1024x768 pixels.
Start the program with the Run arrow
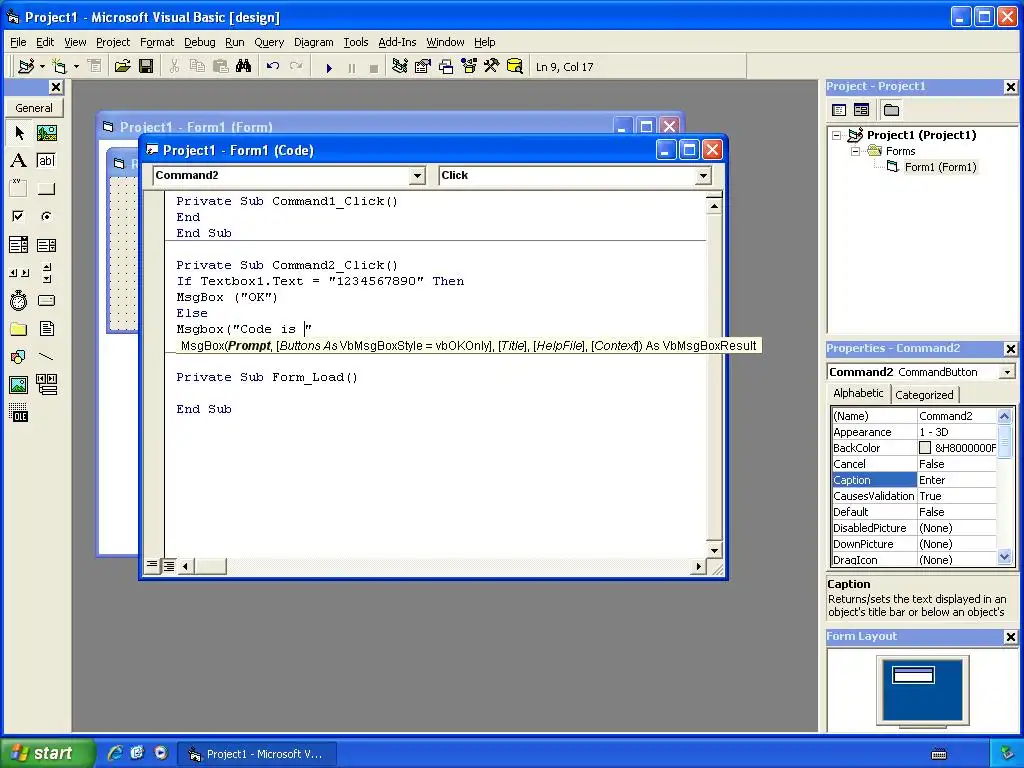329,67
